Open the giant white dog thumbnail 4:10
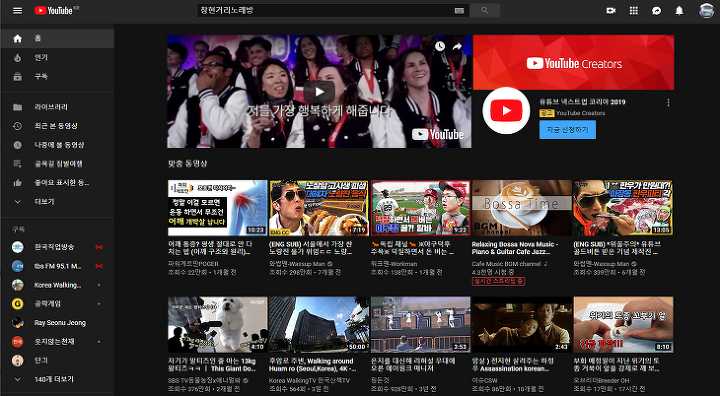The width and height of the screenshot is (720, 396). tap(218, 324)
